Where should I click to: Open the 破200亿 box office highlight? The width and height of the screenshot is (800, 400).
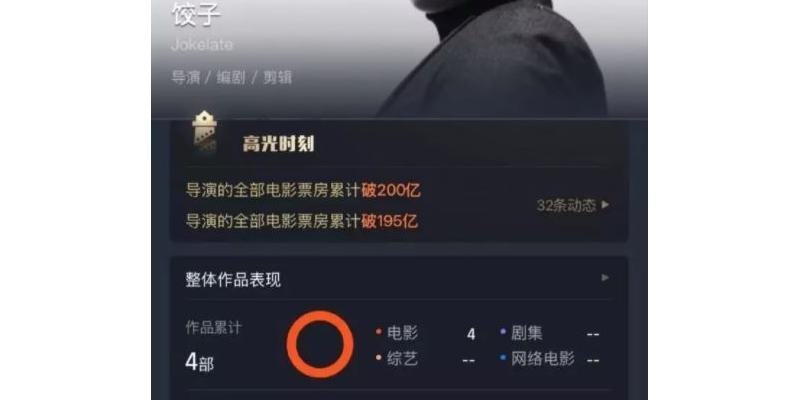[303, 191]
